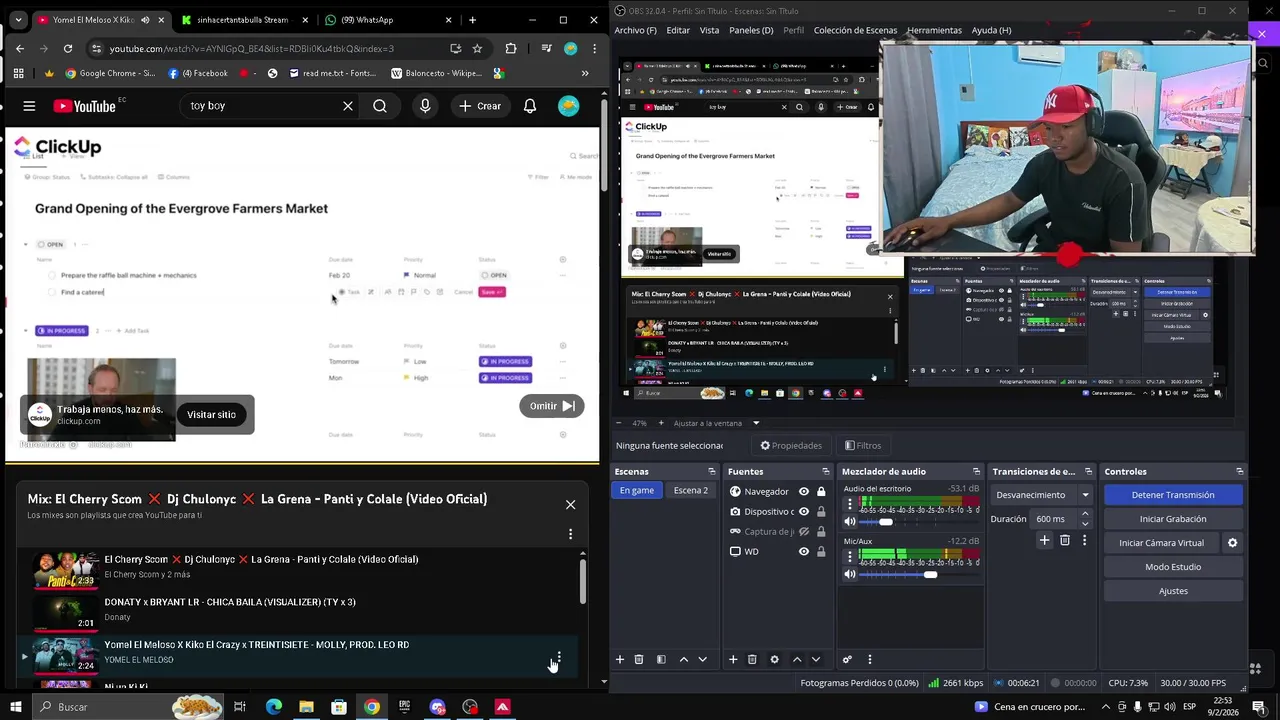The image size is (1280, 720).
Task: Click Omitir to skip the ad
Action: (552, 406)
